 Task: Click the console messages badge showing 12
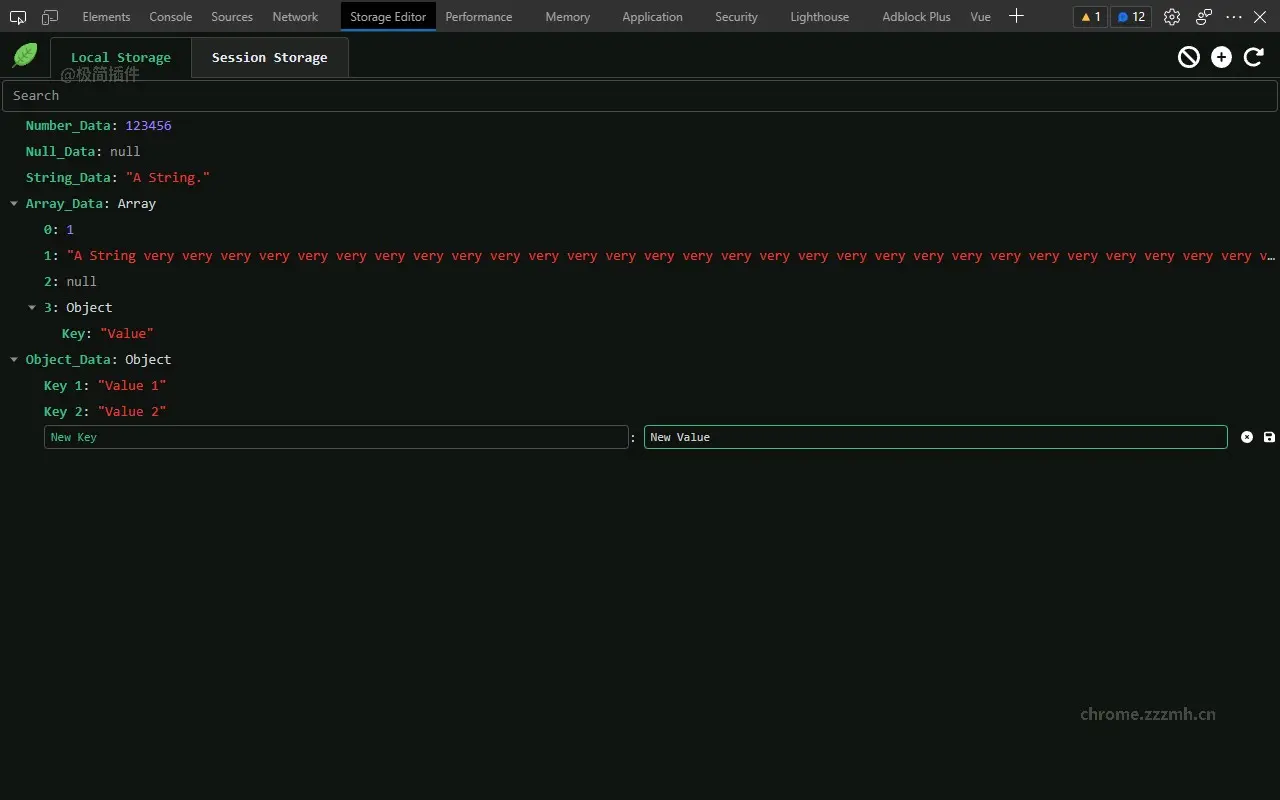tap(1130, 17)
